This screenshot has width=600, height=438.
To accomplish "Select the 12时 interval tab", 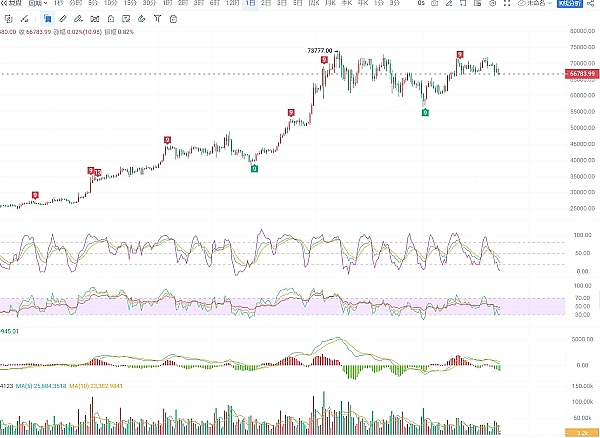I will click(x=232, y=3).
